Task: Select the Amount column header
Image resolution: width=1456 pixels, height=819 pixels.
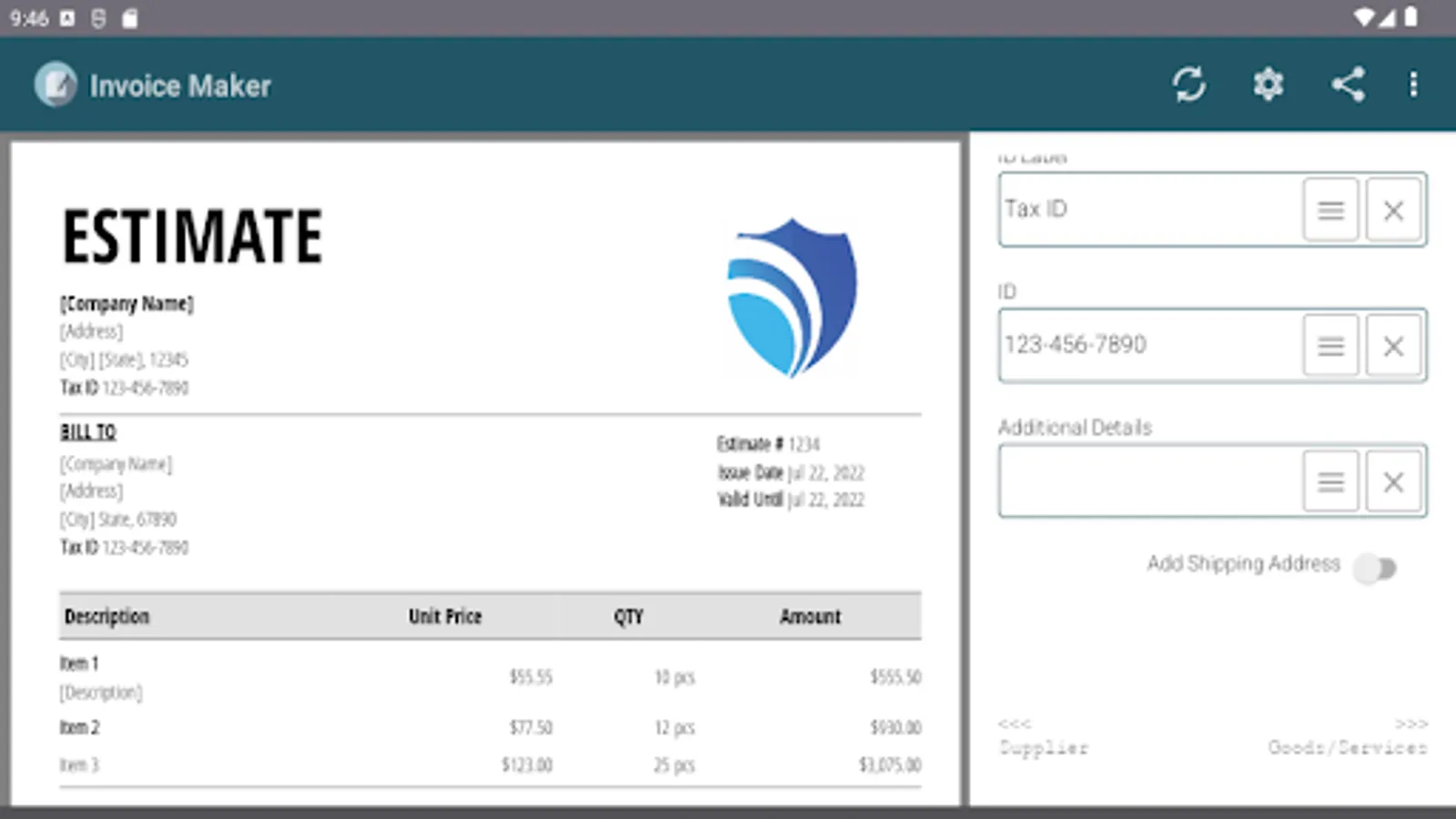Action: coord(810,616)
